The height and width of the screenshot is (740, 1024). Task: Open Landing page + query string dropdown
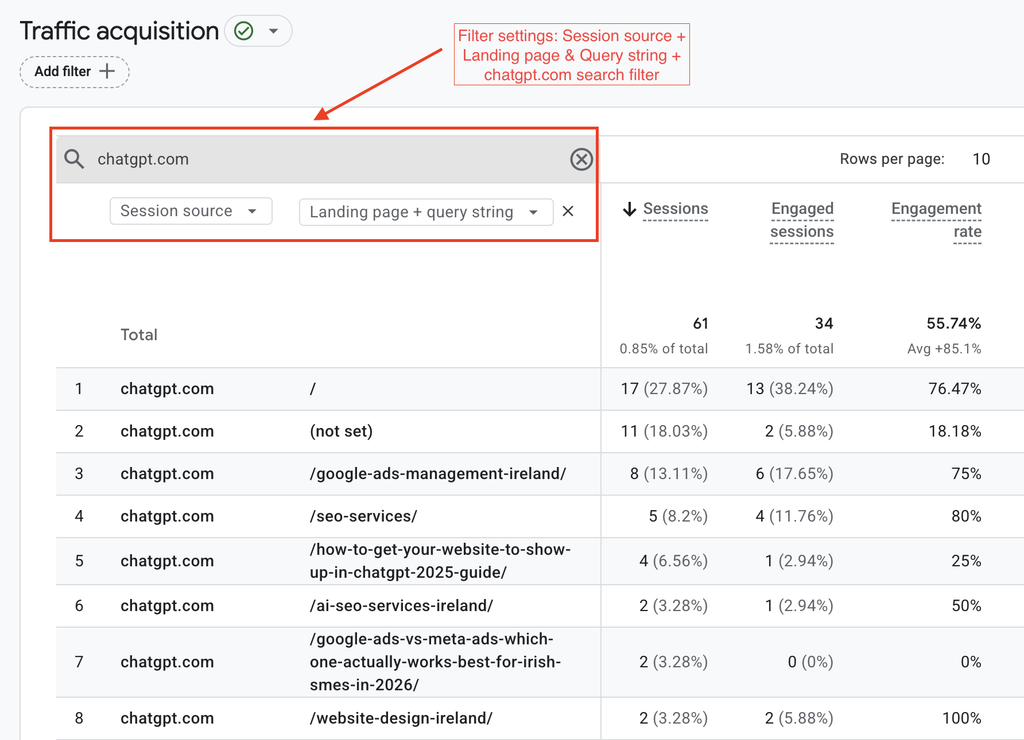[x=426, y=212]
